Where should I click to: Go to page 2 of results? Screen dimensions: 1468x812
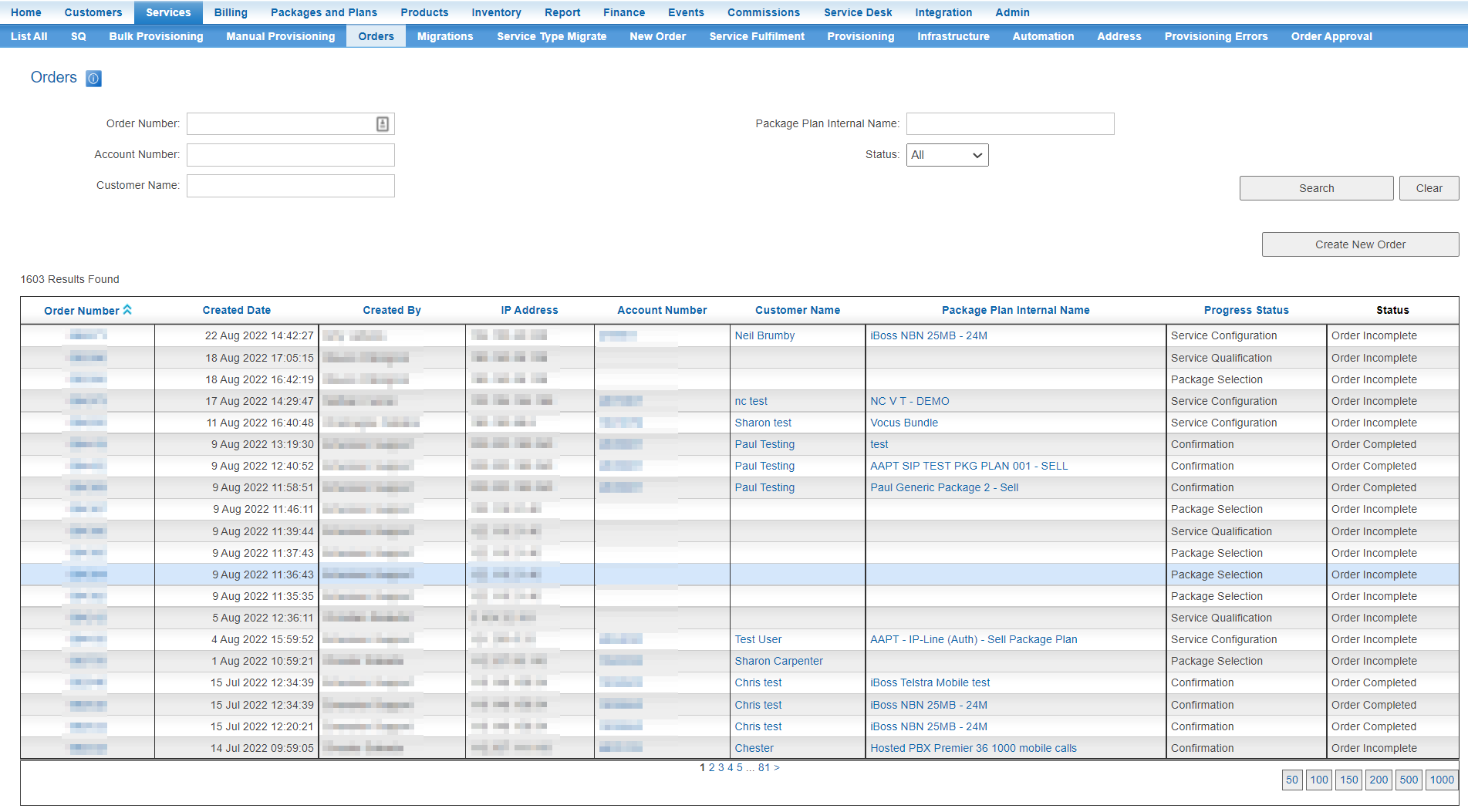pyautogui.click(x=711, y=767)
